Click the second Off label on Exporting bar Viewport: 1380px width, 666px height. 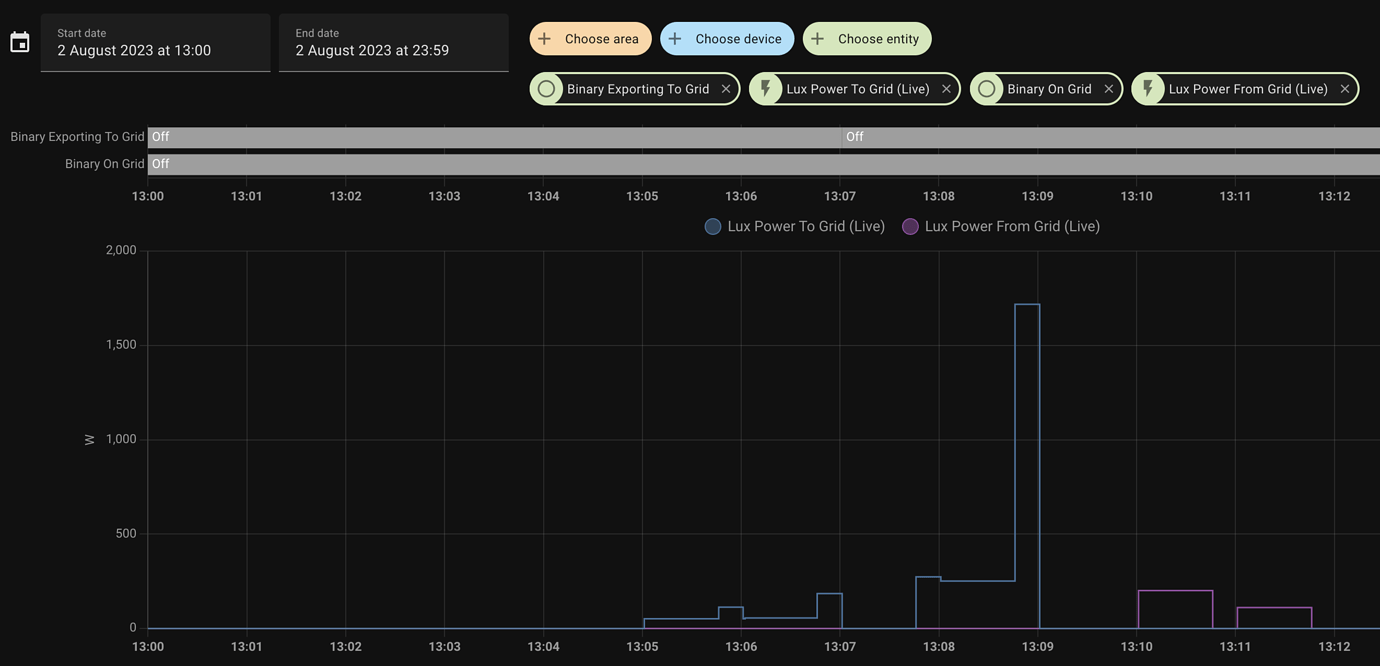coord(855,137)
